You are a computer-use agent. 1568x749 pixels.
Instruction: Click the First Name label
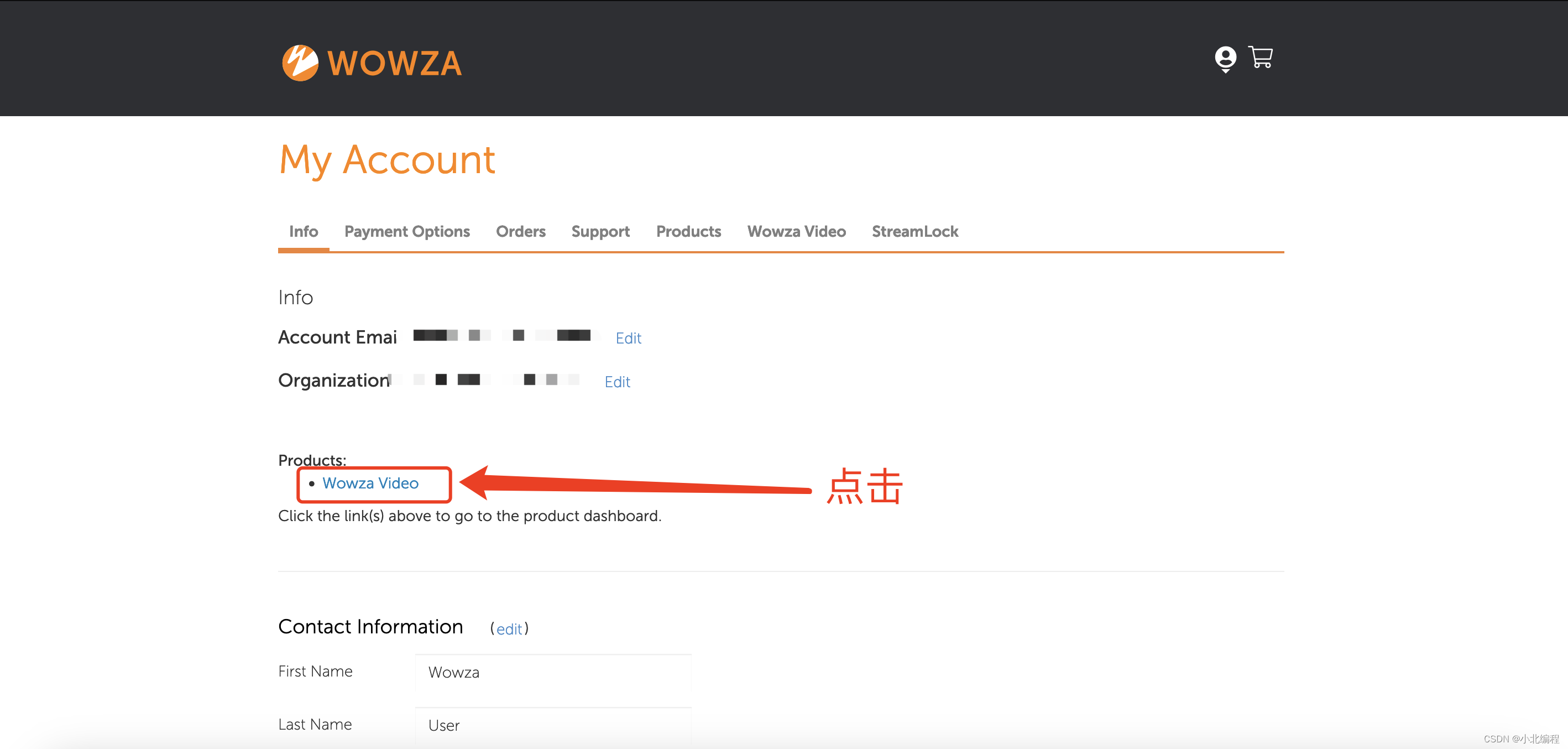click(x=315, y=671)
